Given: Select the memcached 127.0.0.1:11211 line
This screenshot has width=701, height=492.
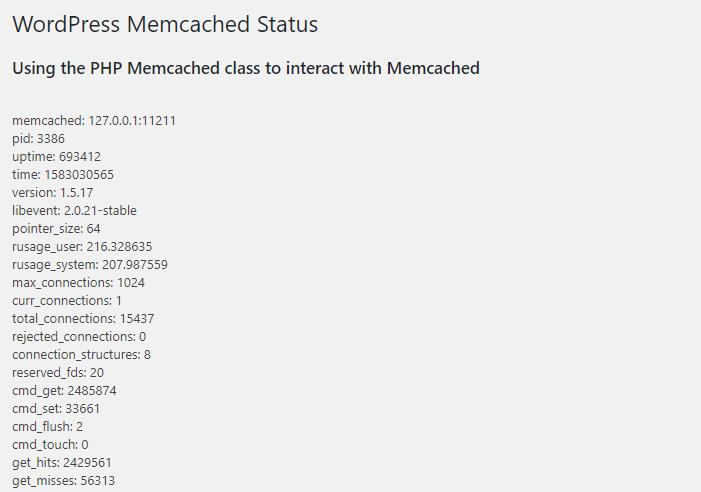Looking at the screenshot, I should tap(94, 121).
